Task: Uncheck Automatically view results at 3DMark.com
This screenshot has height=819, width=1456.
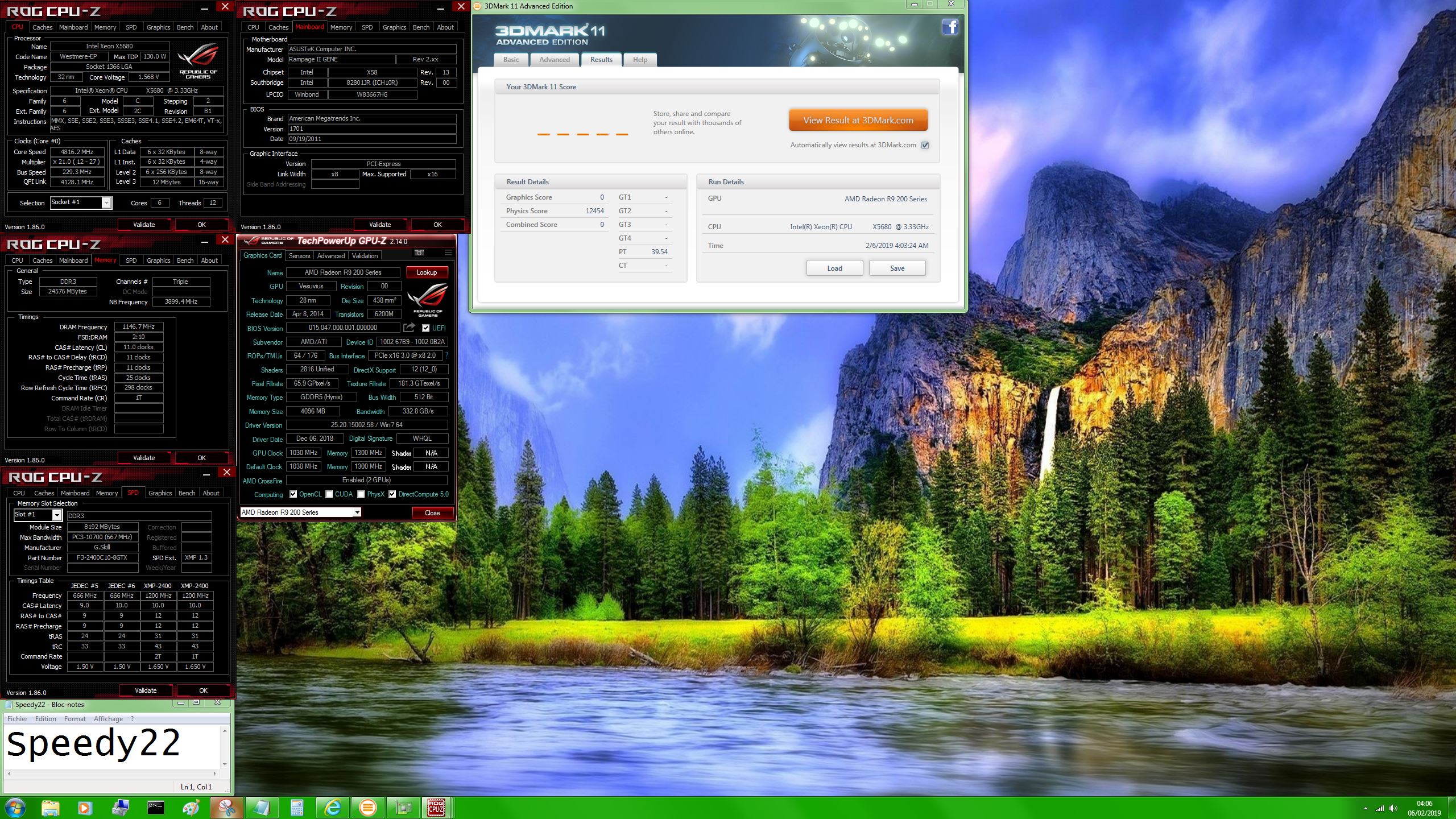Action: point(925,145)
